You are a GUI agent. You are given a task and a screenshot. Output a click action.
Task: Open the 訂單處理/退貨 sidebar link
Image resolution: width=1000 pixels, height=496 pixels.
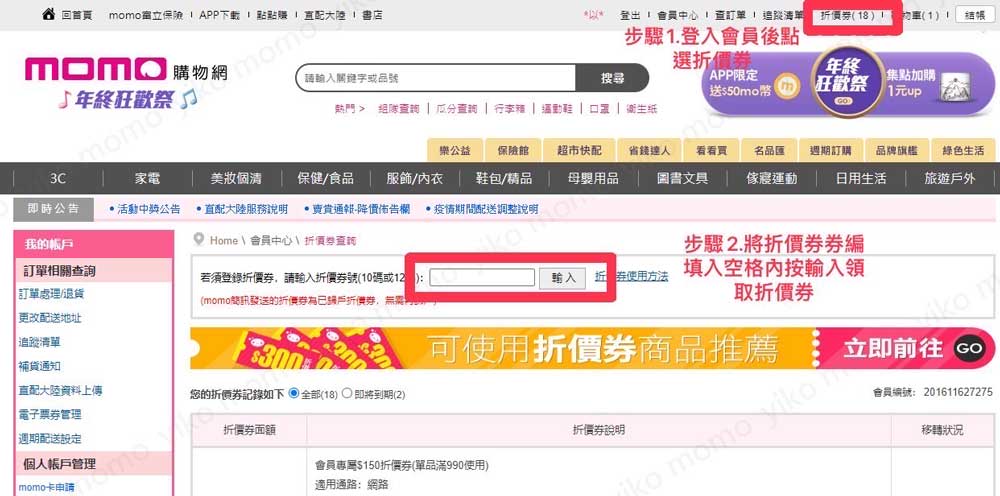[x=51, y=294]
